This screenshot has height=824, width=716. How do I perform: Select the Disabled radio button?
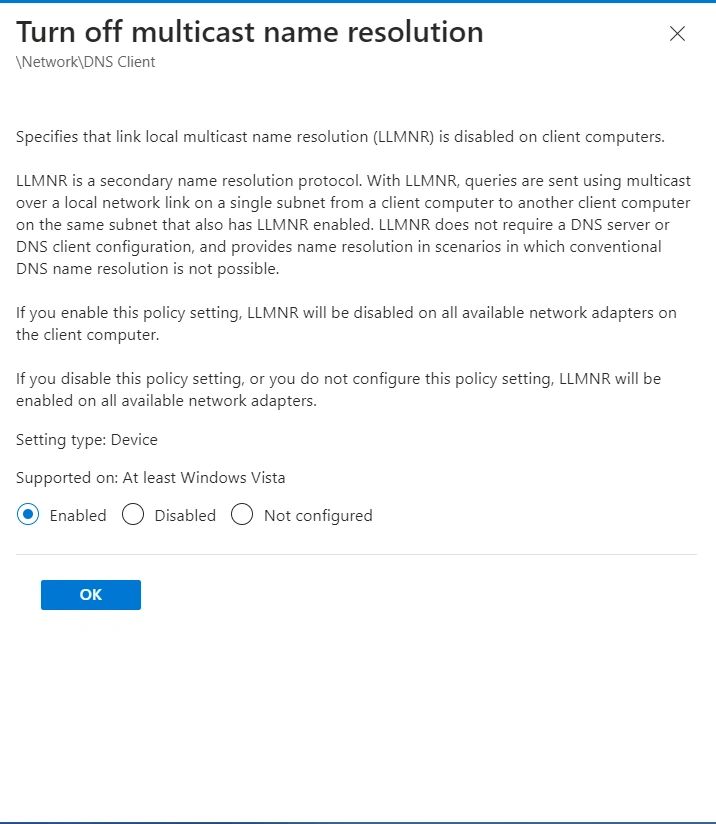click(x=133, y=514)
